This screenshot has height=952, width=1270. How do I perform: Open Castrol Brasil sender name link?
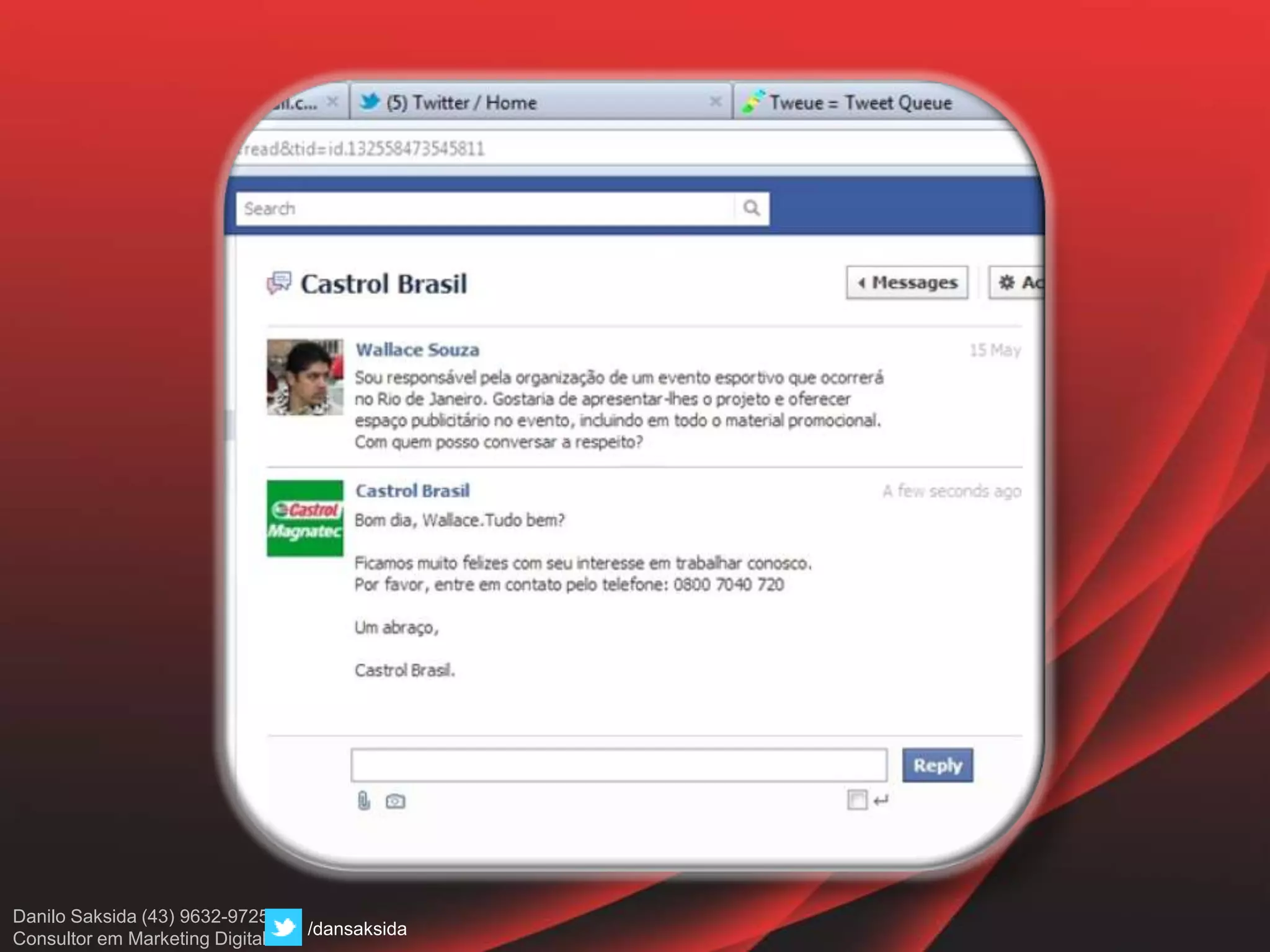click(412, 491)
